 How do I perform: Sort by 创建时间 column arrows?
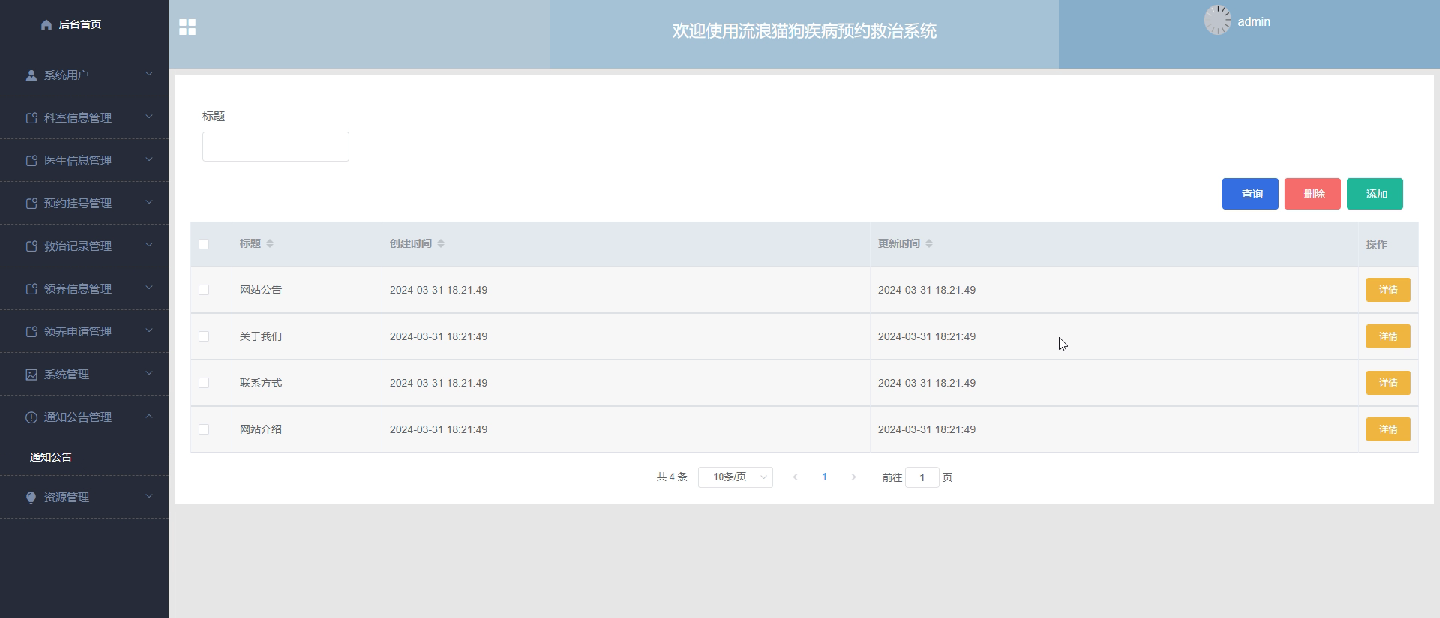coord(441,244)
